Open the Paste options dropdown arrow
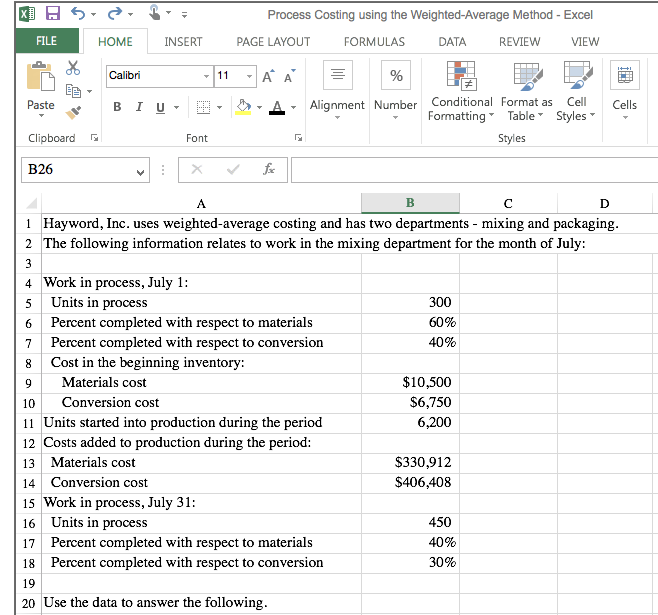Viewport: 658px width, 615px height. click(41, 116)
